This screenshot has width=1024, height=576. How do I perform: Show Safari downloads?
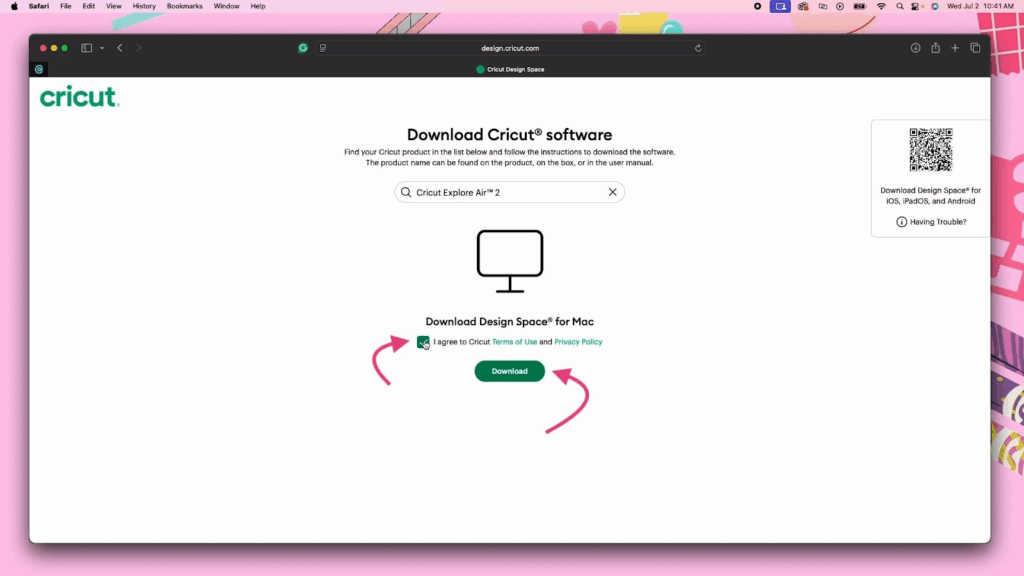point(916,48)
